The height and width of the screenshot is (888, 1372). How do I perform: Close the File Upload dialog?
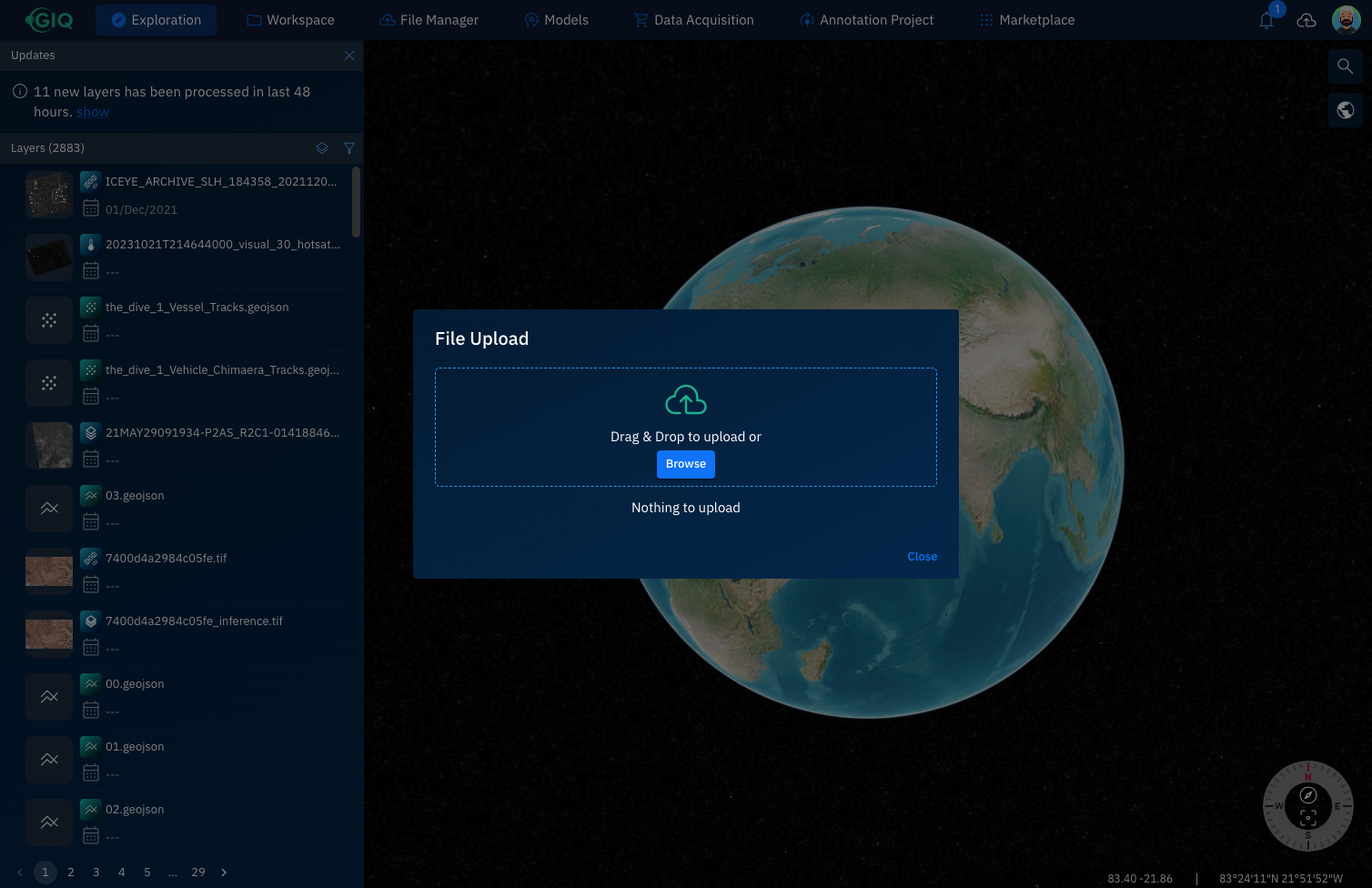[922, 557]
